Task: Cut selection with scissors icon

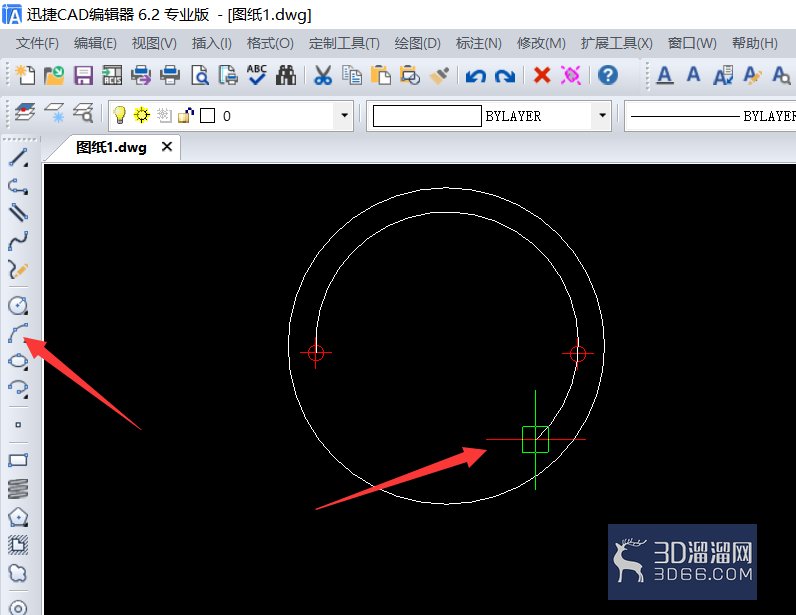Action: click(x=322, y=75)
